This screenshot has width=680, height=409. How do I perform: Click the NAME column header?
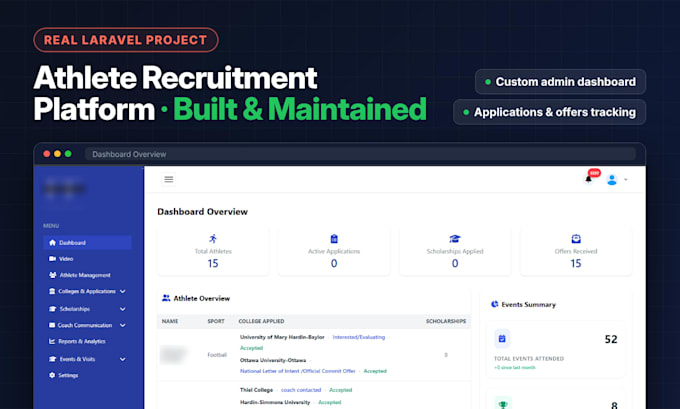coord(170,321)
